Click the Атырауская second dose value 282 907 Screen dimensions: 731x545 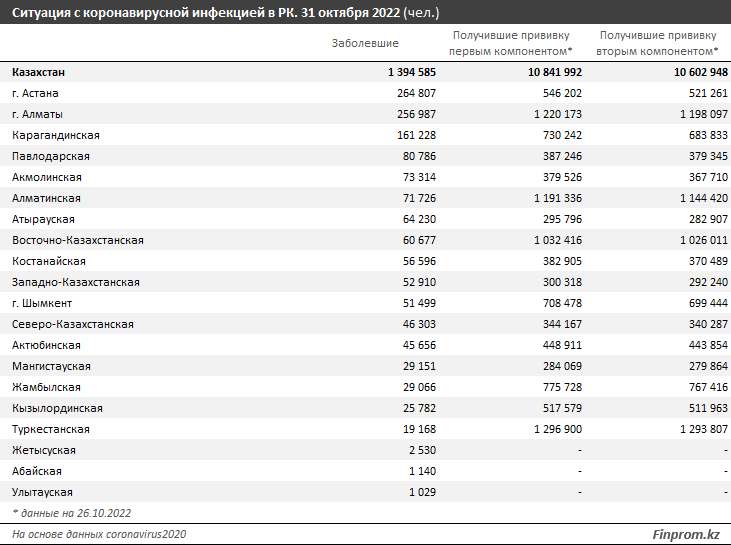coord(708,219)
